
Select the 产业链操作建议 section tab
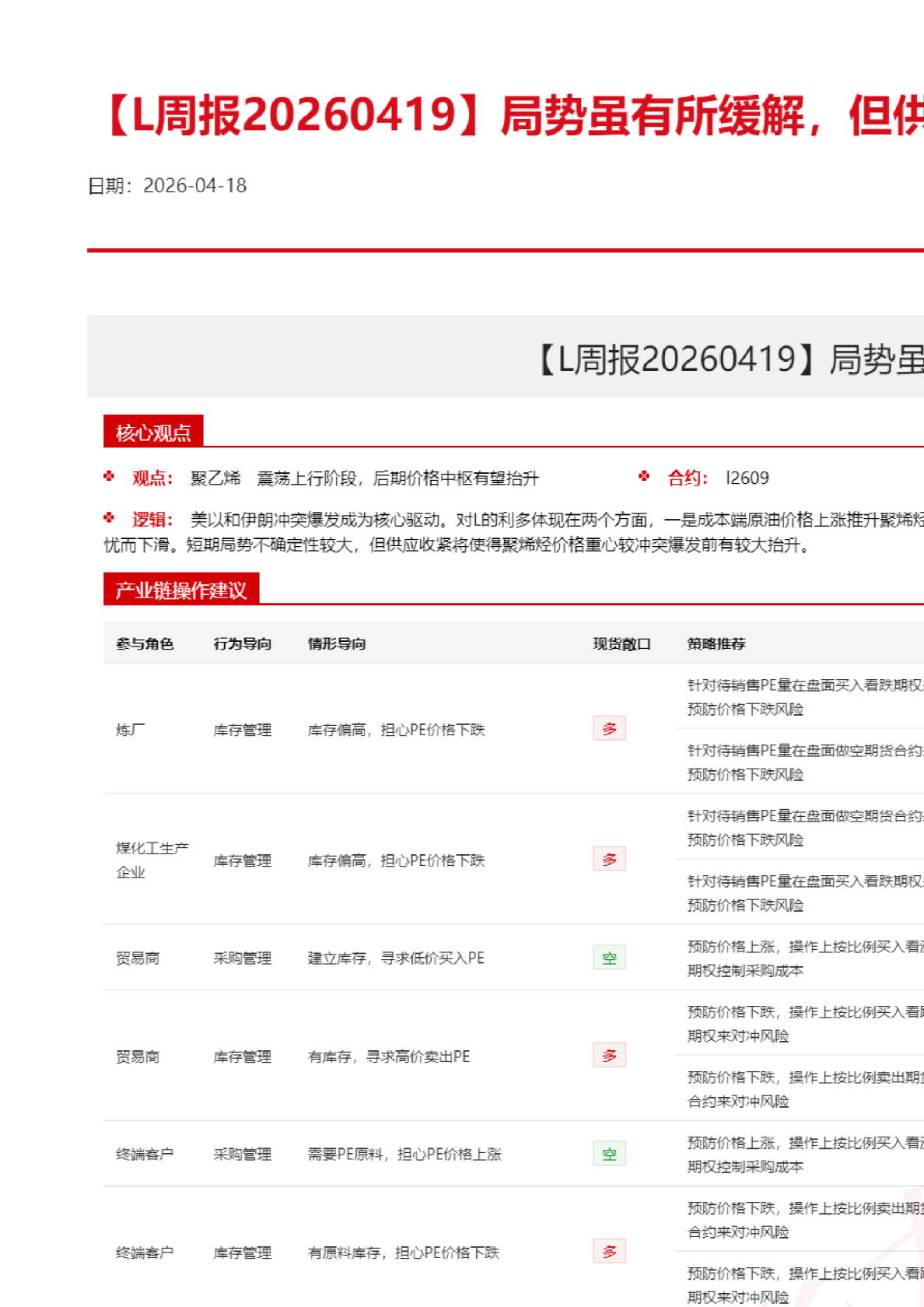[180, 590]
